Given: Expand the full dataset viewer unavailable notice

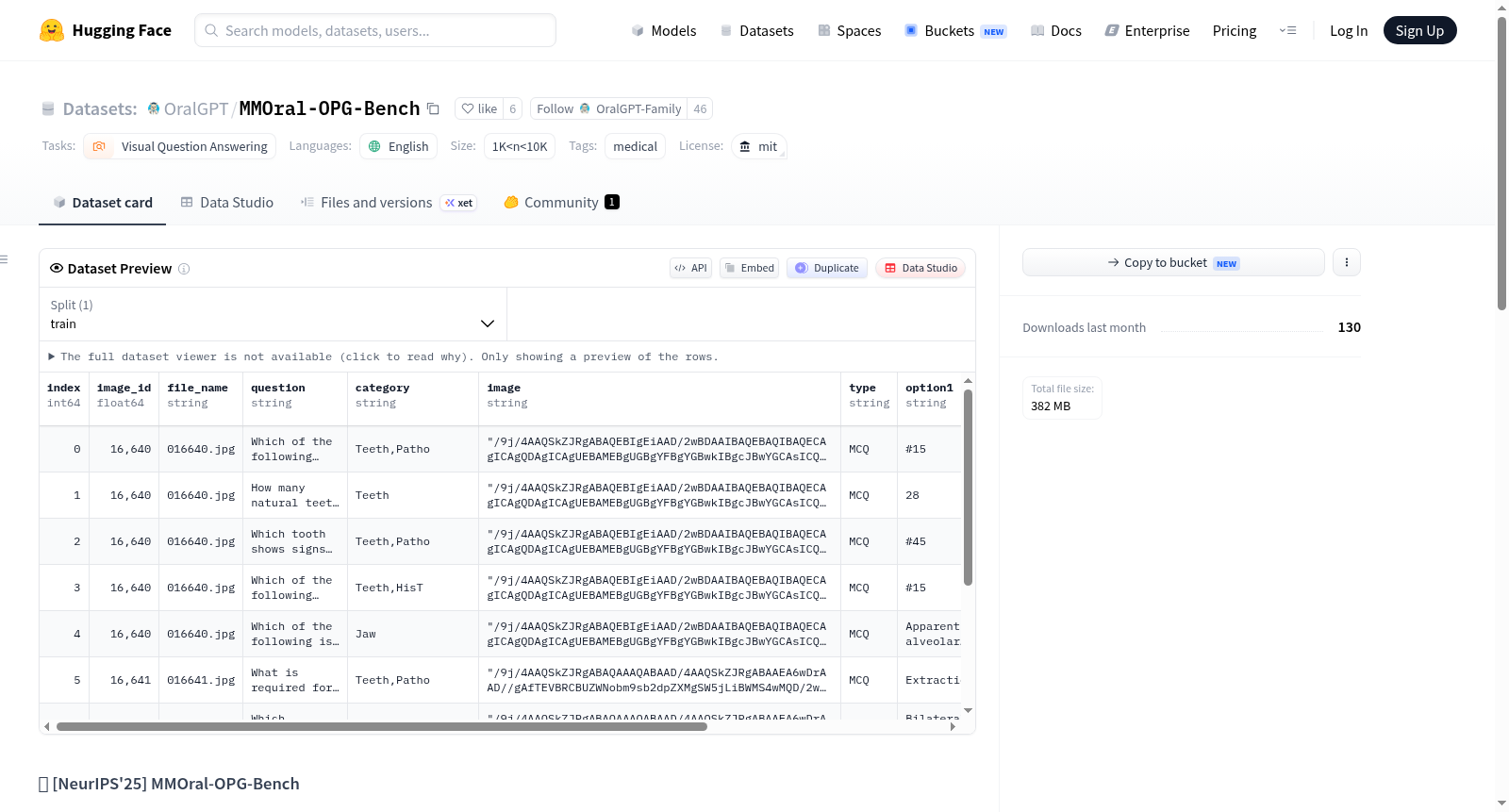Looking at the screenshot, I should click(384, 356).
